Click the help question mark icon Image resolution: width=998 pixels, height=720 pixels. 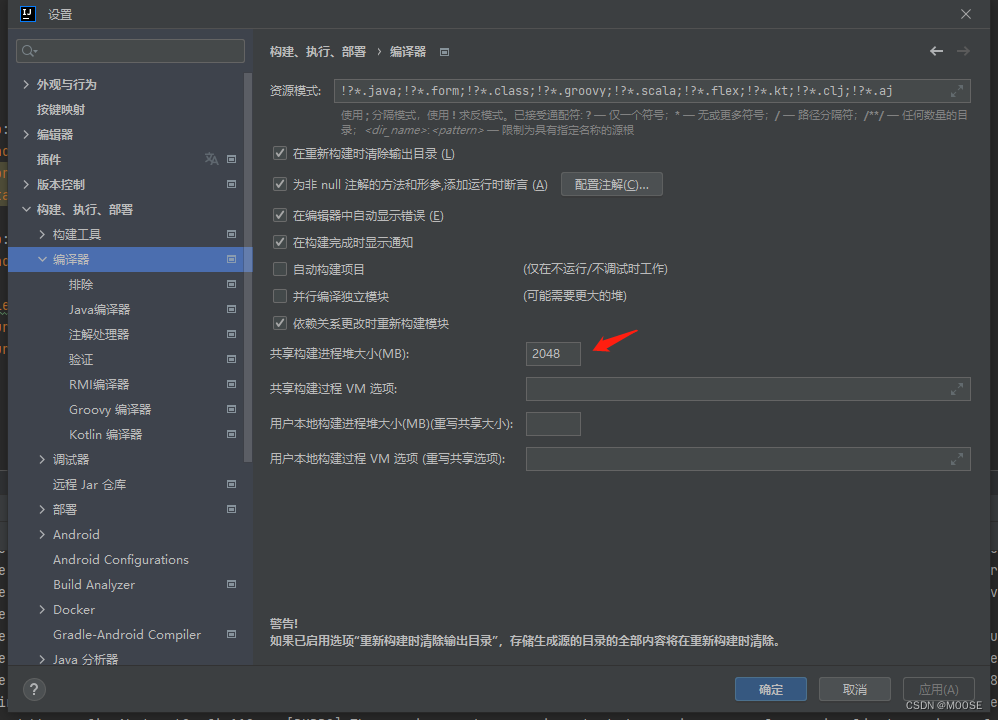click(x=33, y=689)
